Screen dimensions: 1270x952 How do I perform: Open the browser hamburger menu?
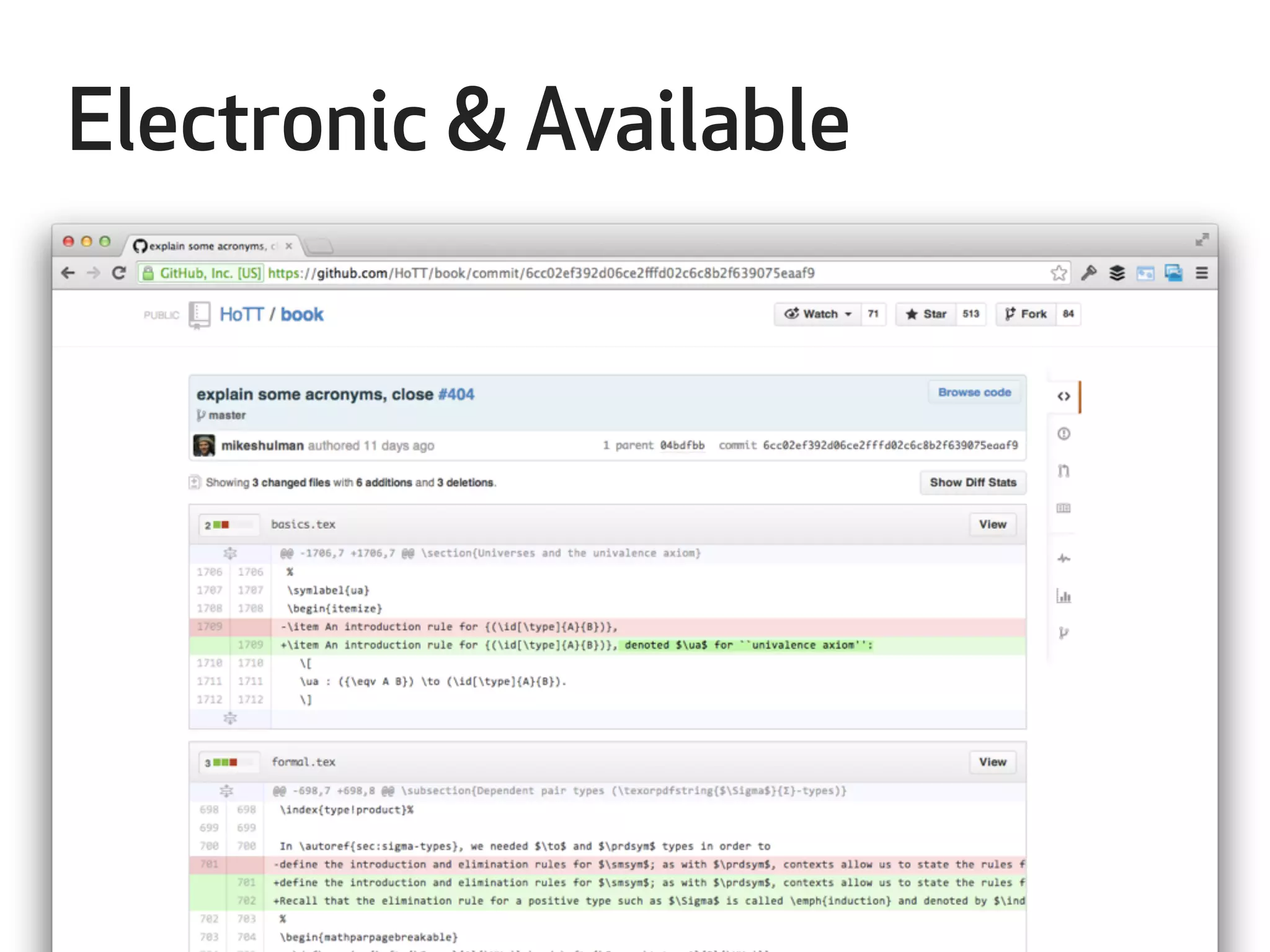(x=1201, y=273)
